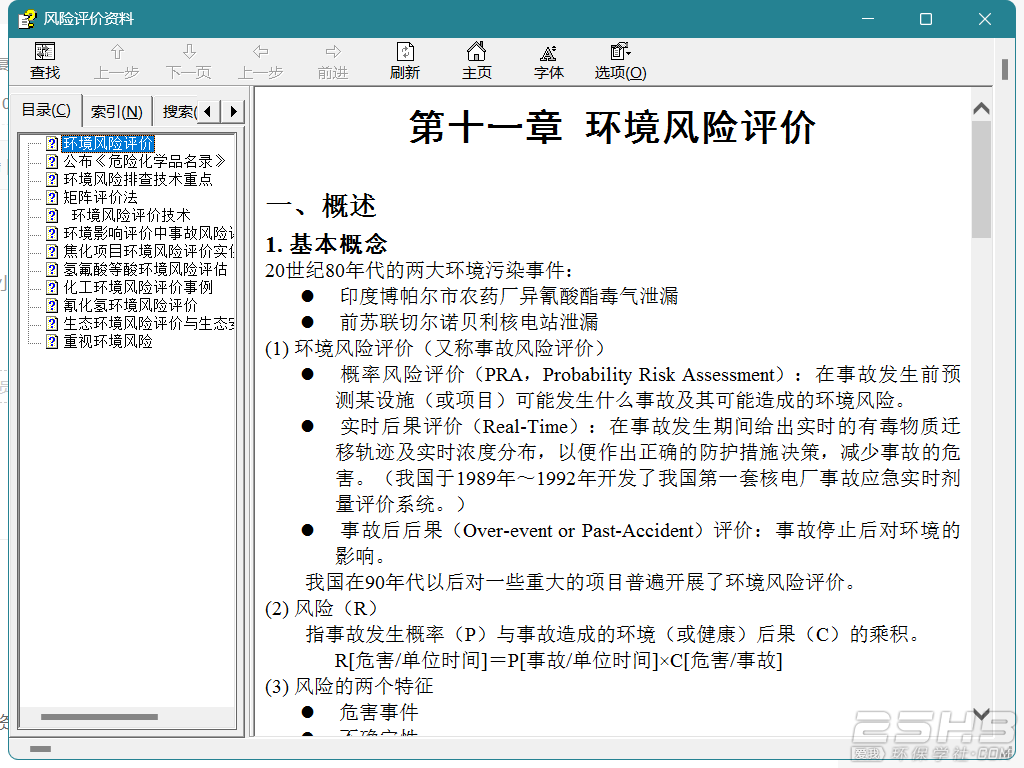1024x768 pixels.
Task: Open the 选项(O) options toolbar icon
Action: point(620,52)
